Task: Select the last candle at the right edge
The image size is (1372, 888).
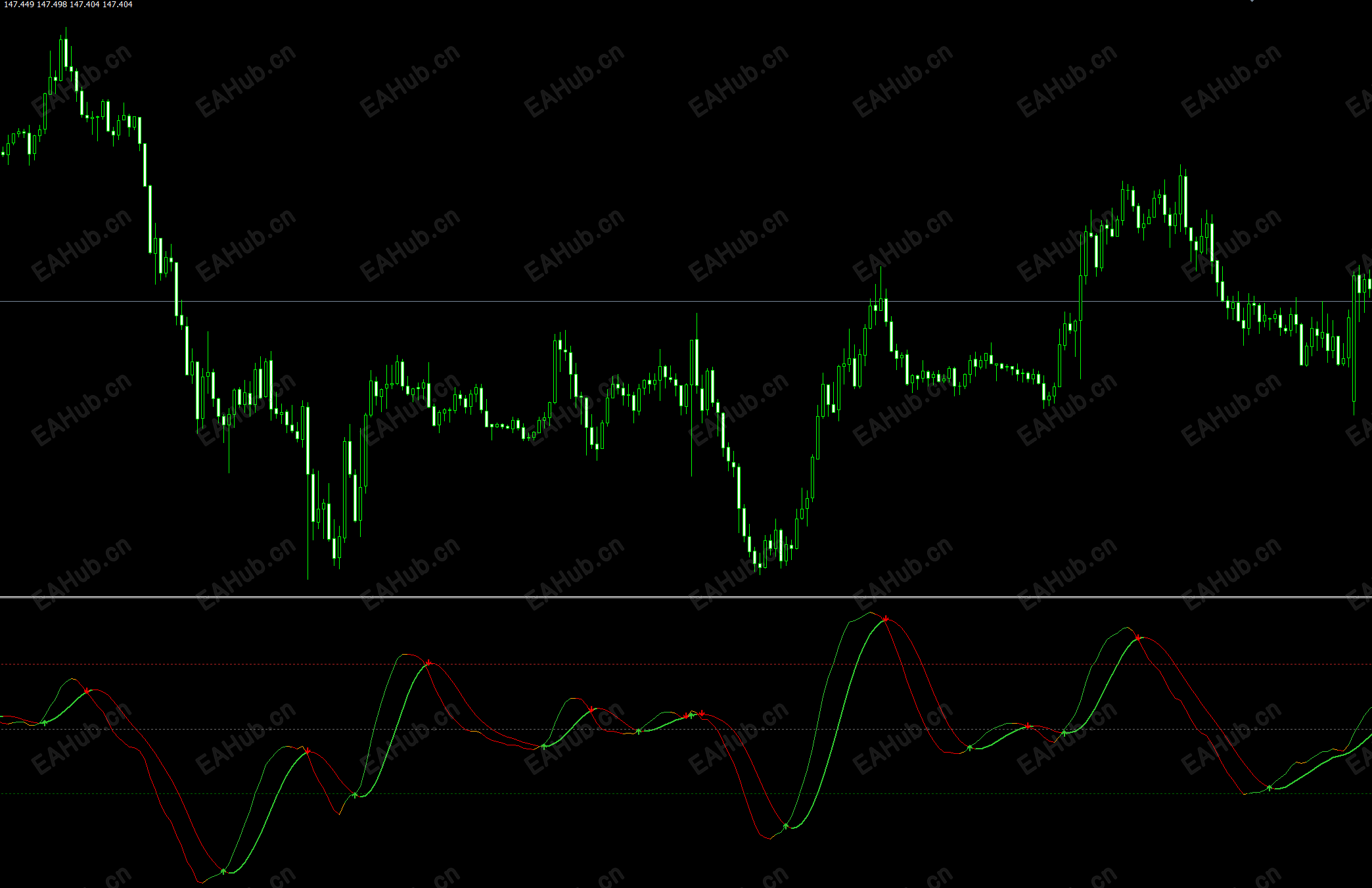Action: point(1369,284)
